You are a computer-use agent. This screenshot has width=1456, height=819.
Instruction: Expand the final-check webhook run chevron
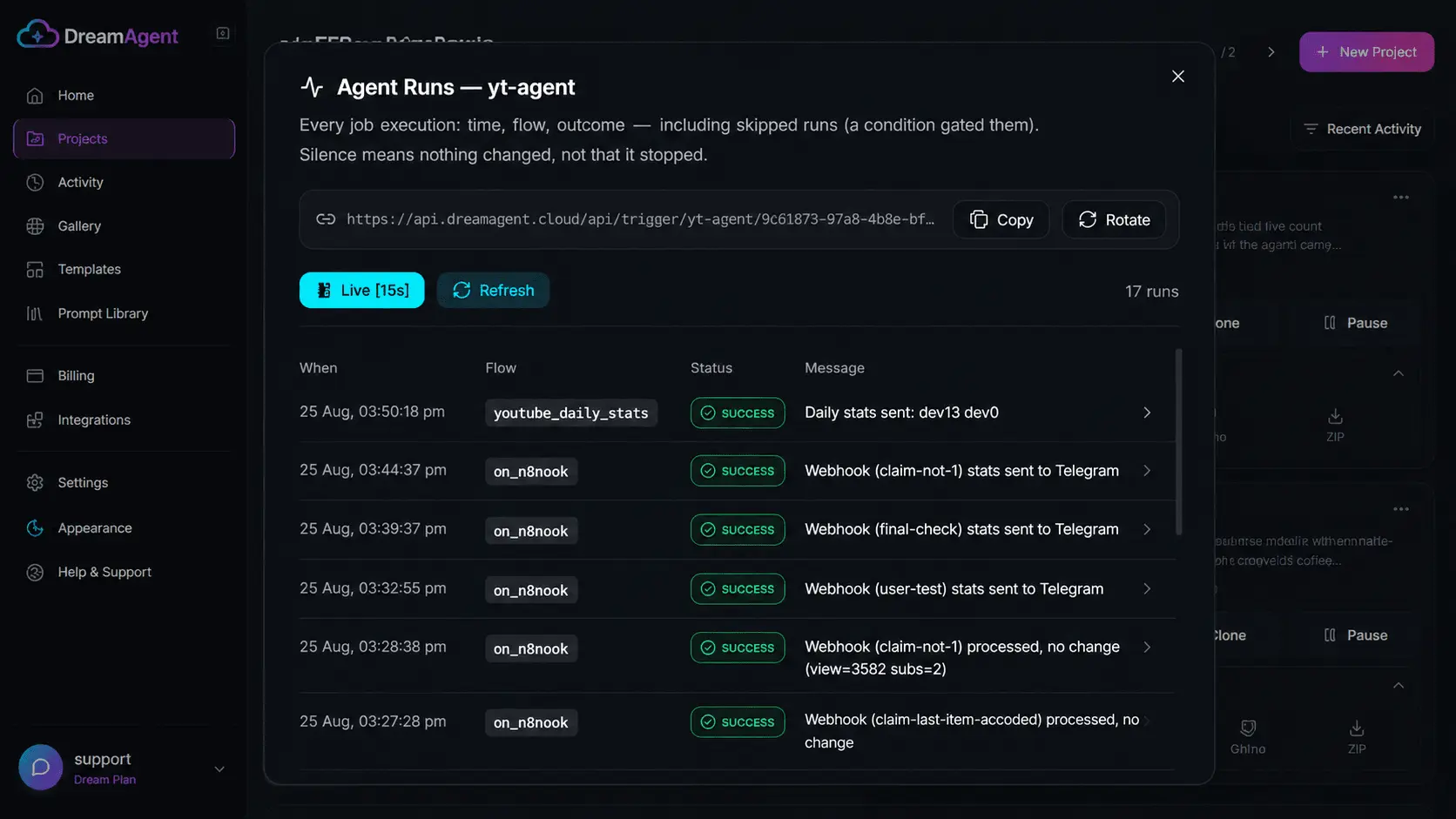[x=1147, y=529]
